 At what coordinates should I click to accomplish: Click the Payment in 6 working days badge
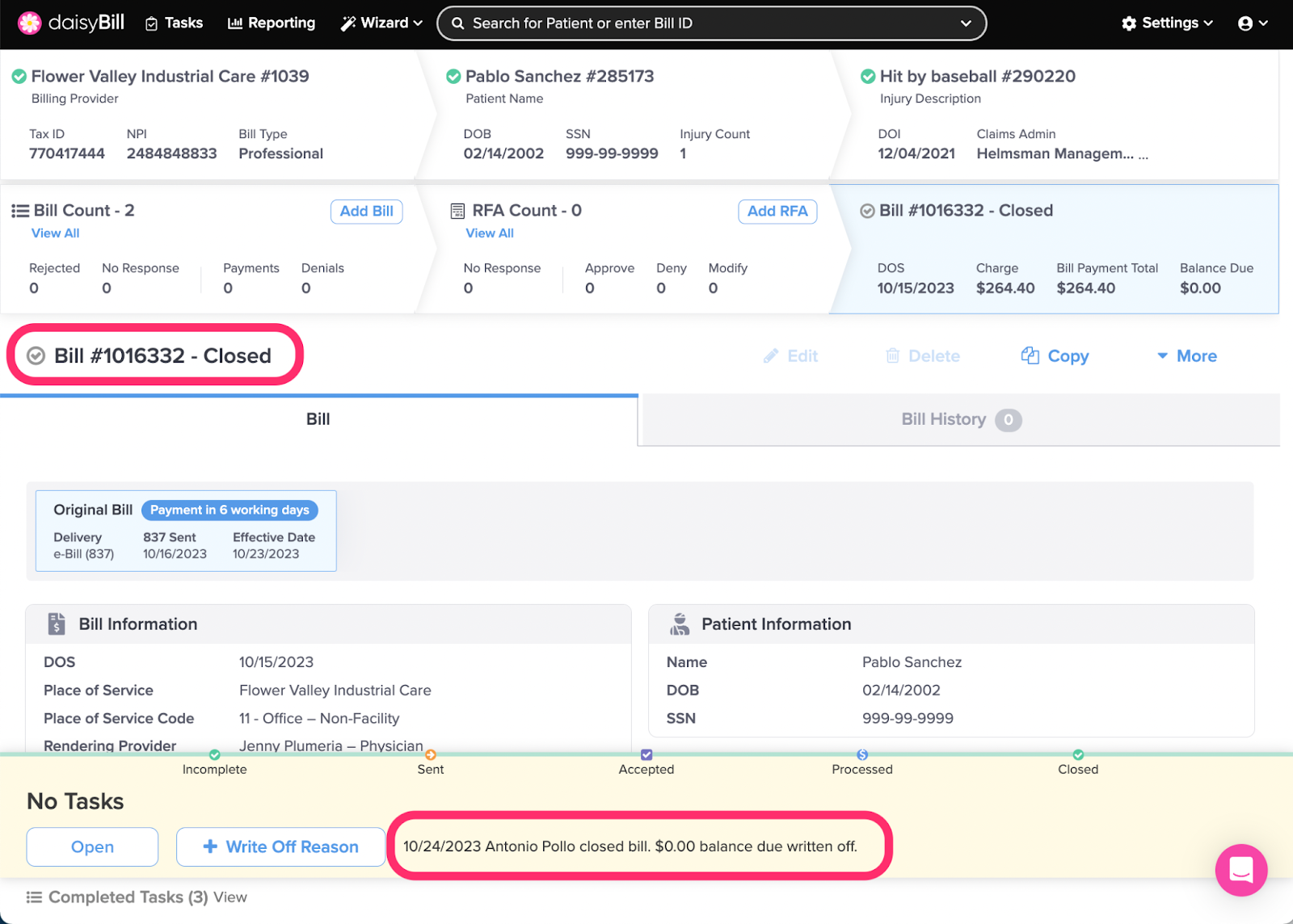point(230,510)
